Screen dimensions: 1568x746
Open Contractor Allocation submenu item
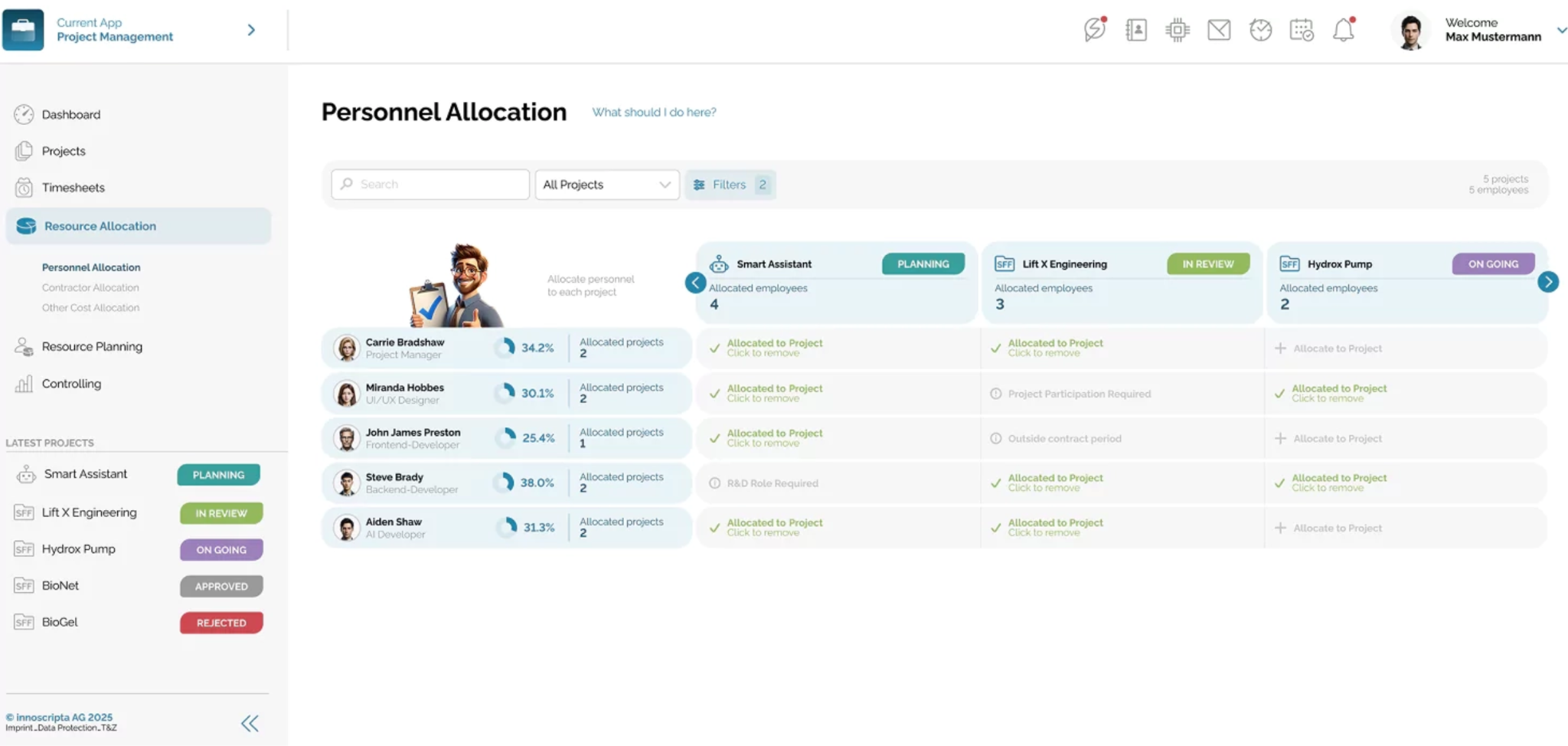(x=90, y=287)
